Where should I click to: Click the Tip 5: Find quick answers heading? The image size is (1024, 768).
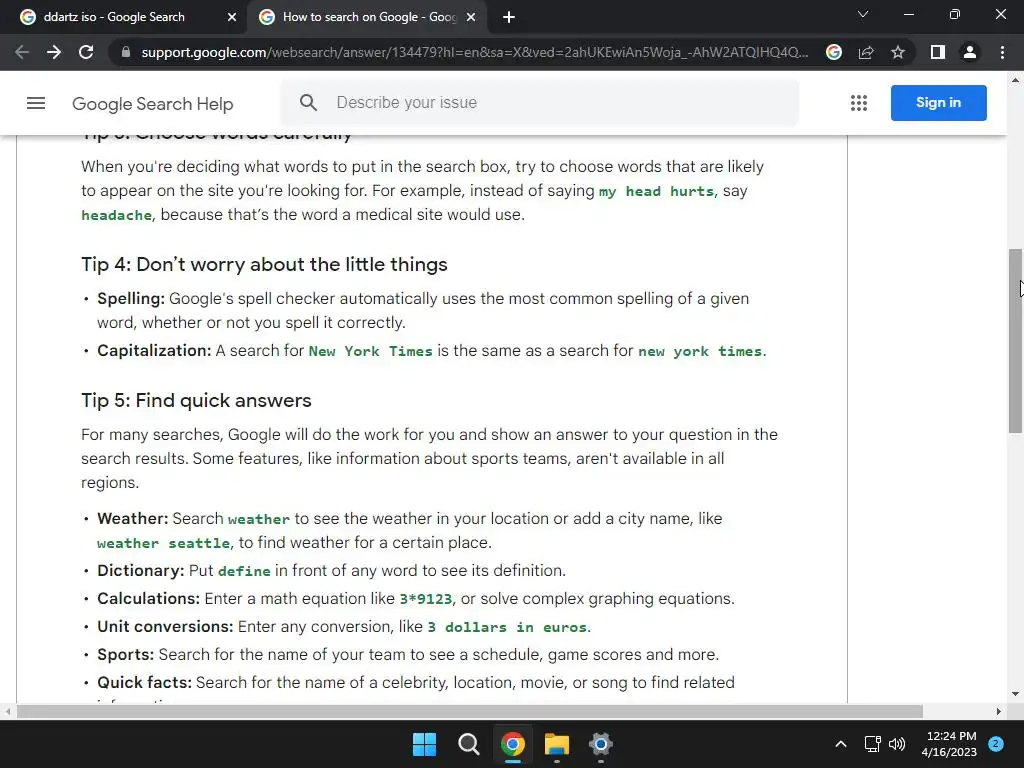click(x=196, y=400)
